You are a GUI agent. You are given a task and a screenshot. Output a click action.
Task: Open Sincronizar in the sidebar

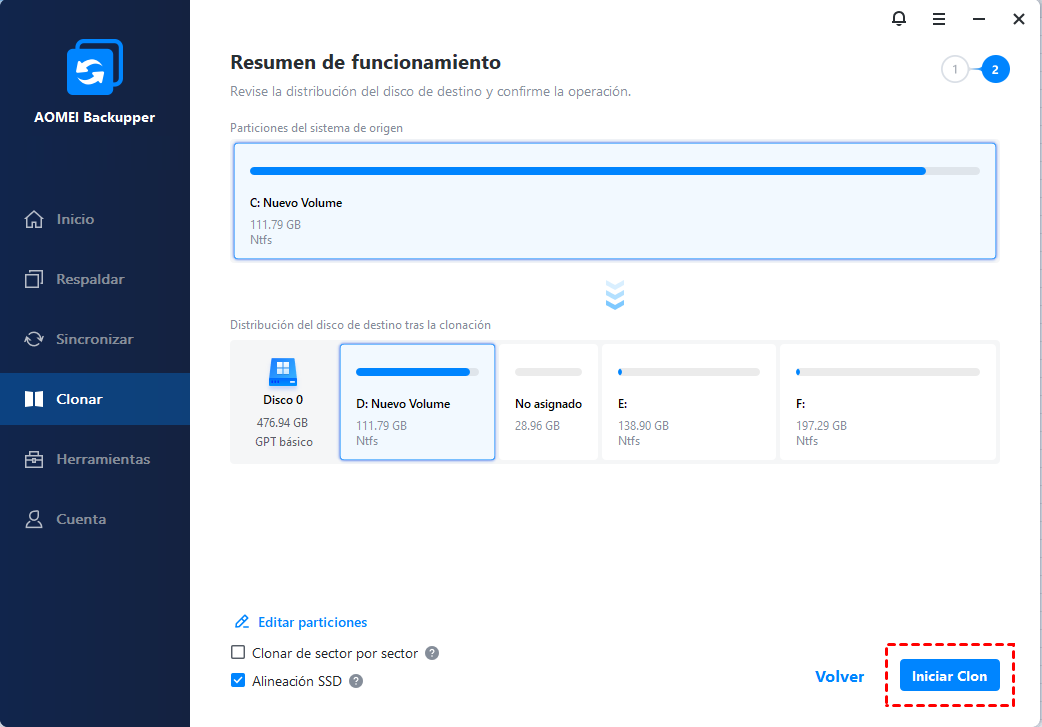click(95, 339)
